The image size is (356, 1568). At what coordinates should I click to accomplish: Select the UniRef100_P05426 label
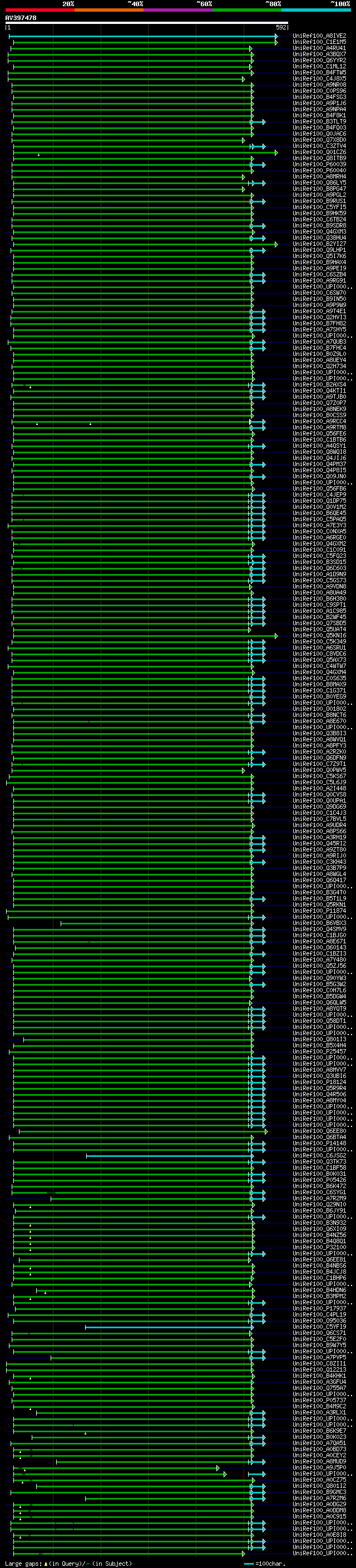[319, 1180]
